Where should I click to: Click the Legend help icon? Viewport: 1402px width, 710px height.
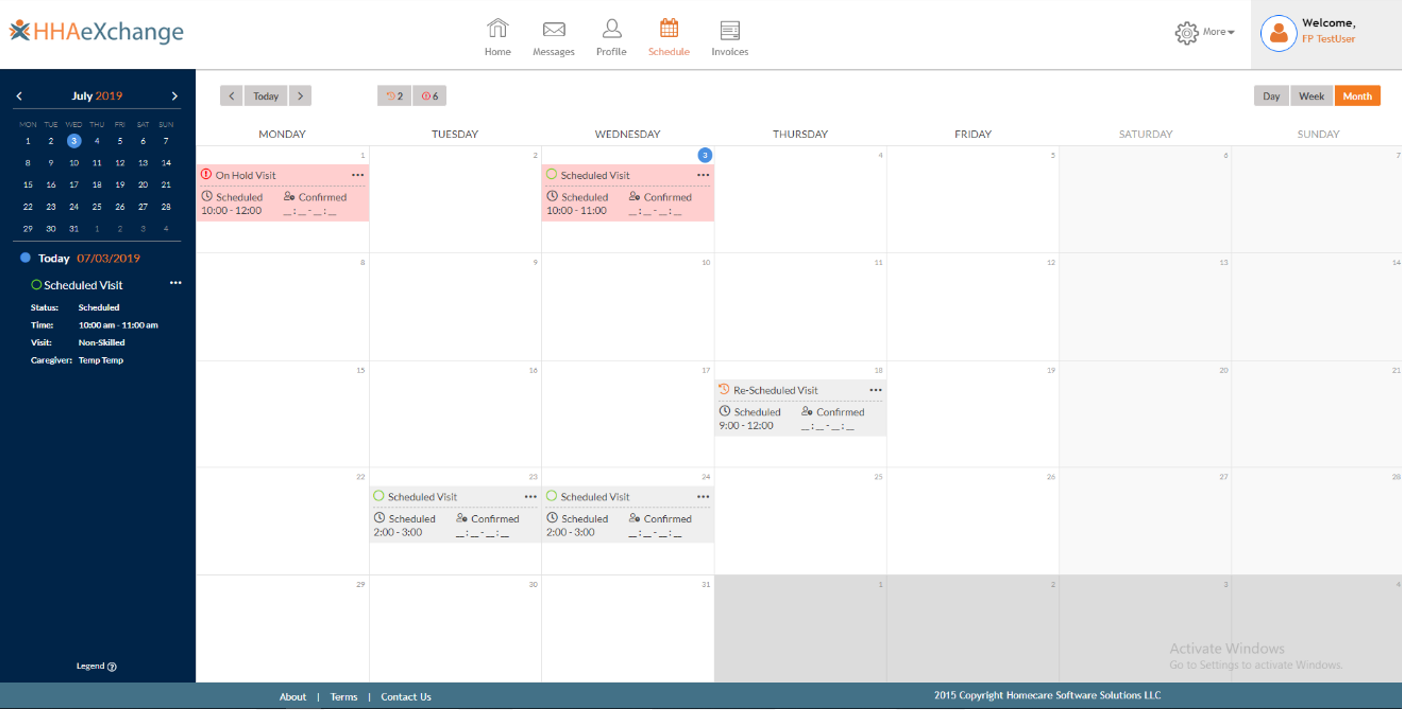[112, 667]
